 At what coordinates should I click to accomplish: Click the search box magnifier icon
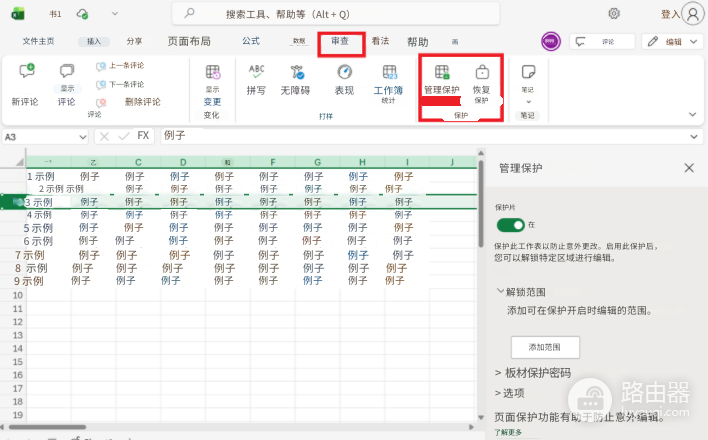click(x=190, y=13)
